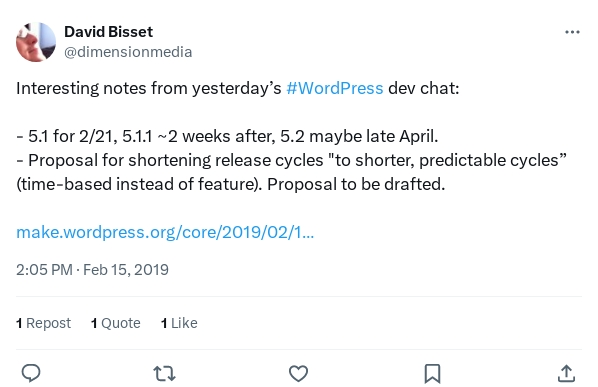
Task: Open David Bisset's profile picture
Action: (36, 42)
